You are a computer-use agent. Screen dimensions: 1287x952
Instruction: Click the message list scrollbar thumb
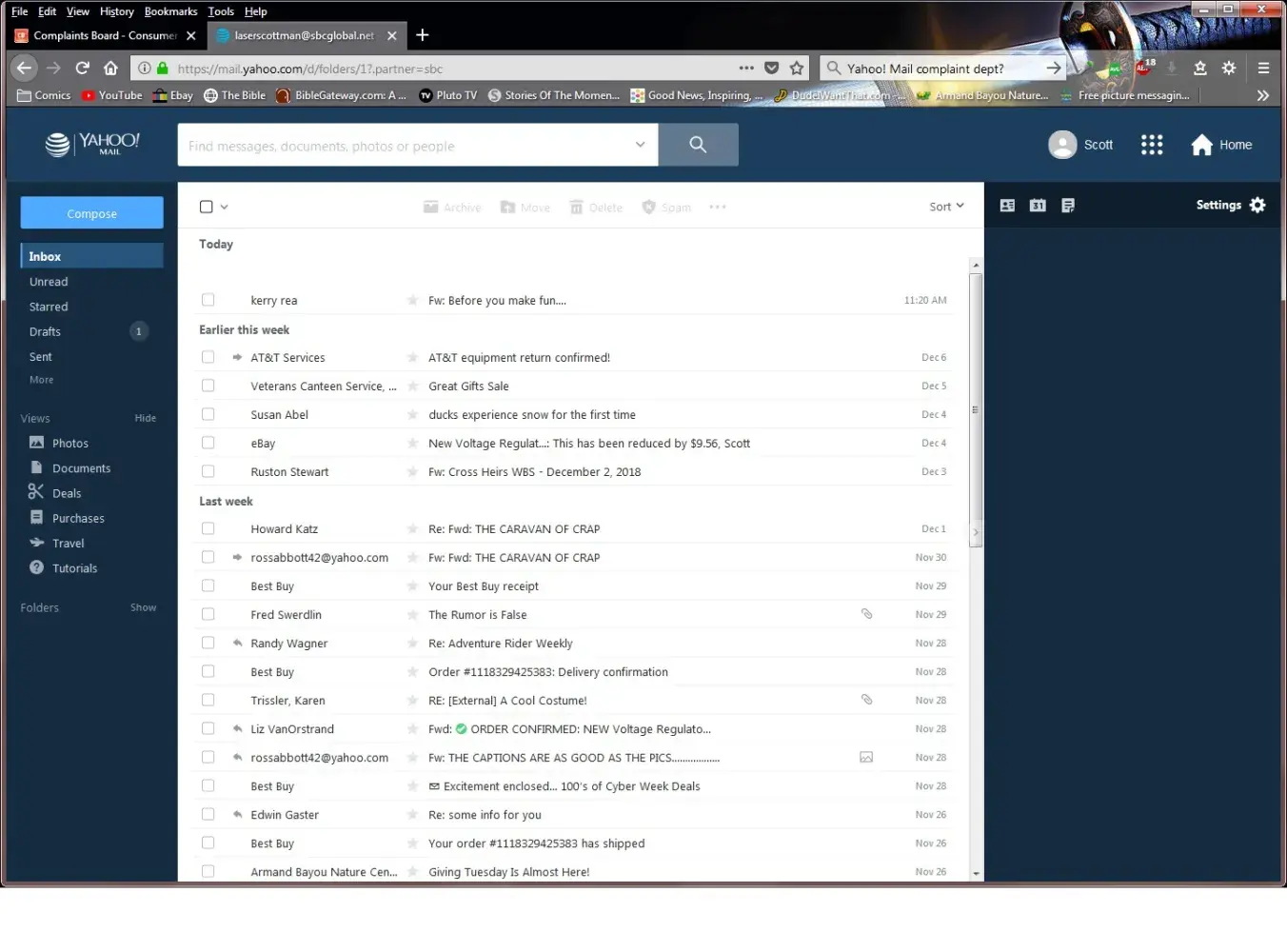pyautogui.click(x=975, y=409)
